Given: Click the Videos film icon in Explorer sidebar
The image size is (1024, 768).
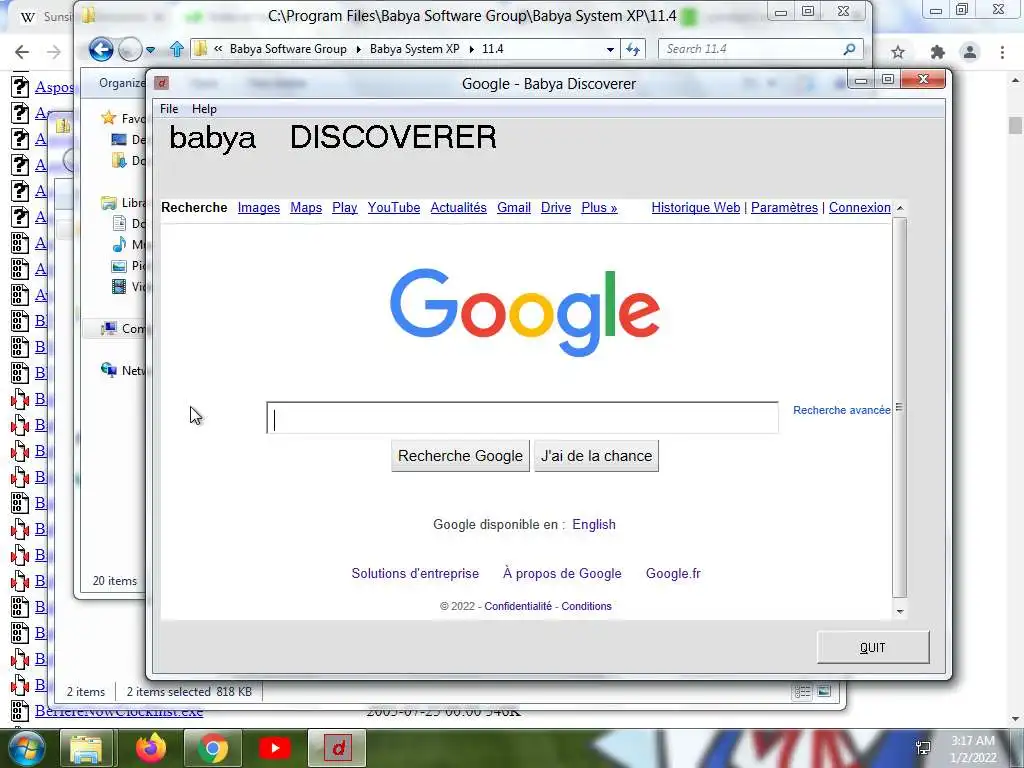Looking at the screenshot, I should coord(119,286).
